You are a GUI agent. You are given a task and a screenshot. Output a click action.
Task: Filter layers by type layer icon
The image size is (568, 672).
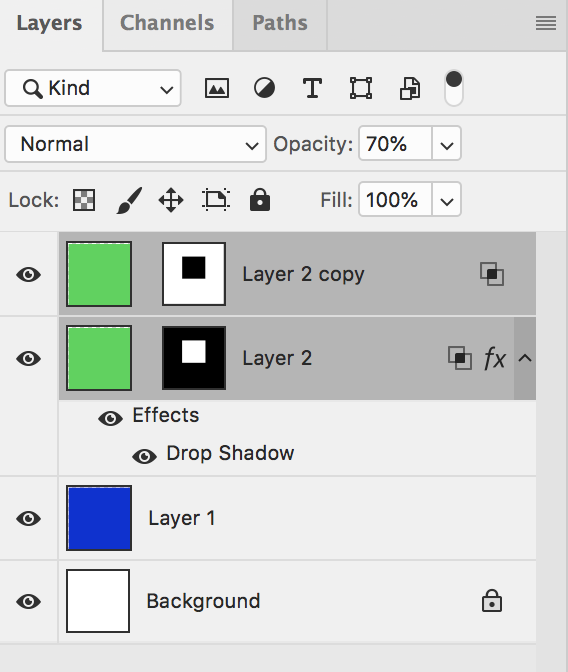pyautogui.click(x=313, y=88)
